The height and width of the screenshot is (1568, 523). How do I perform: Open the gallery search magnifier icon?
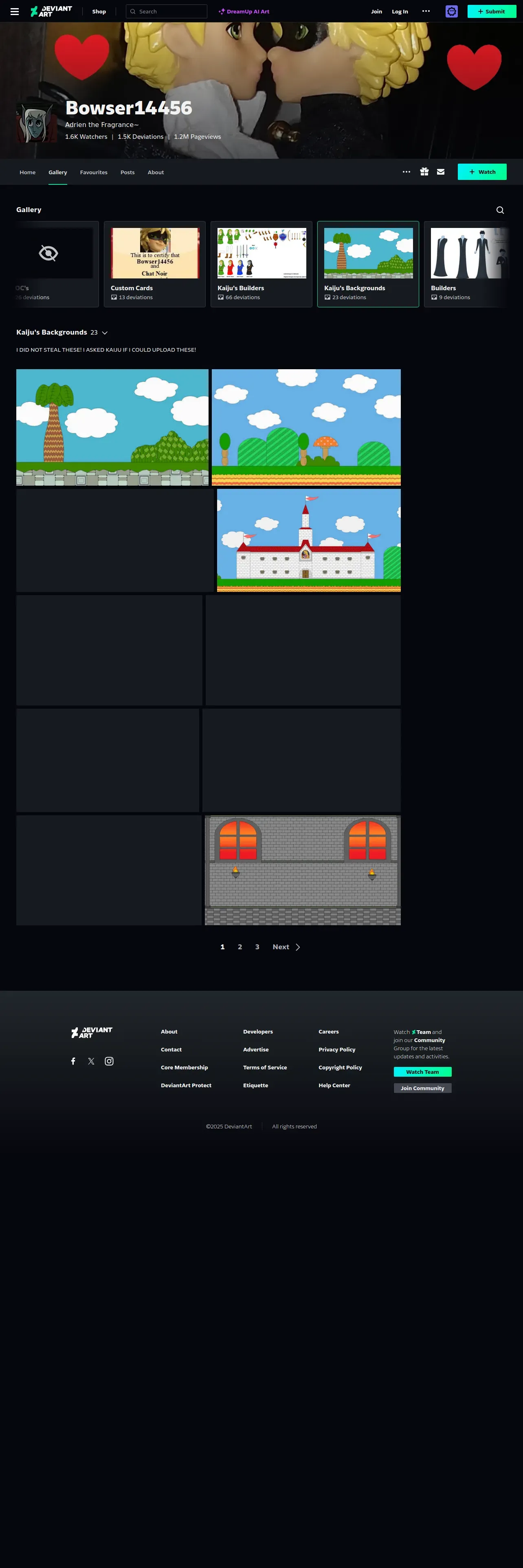click(500, 210)
